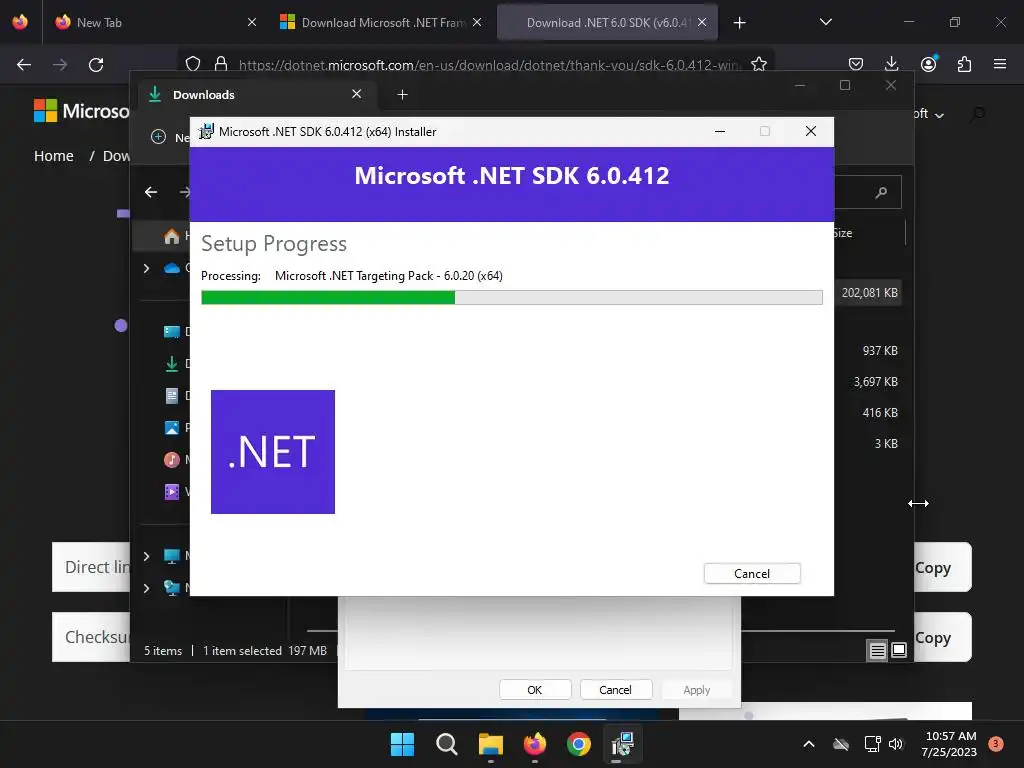The width and height of the screenshot is (1024, 768).
Task: Expand This PC in Explorer sidebar
Action: point(146,556)
